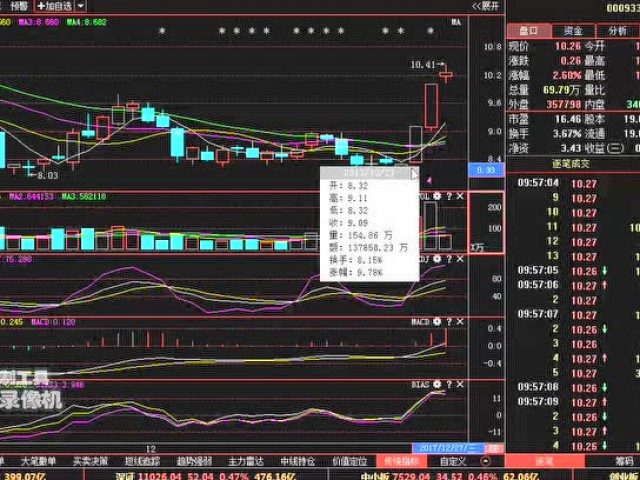Select the red 逐笔 tab

click(544, 461)
